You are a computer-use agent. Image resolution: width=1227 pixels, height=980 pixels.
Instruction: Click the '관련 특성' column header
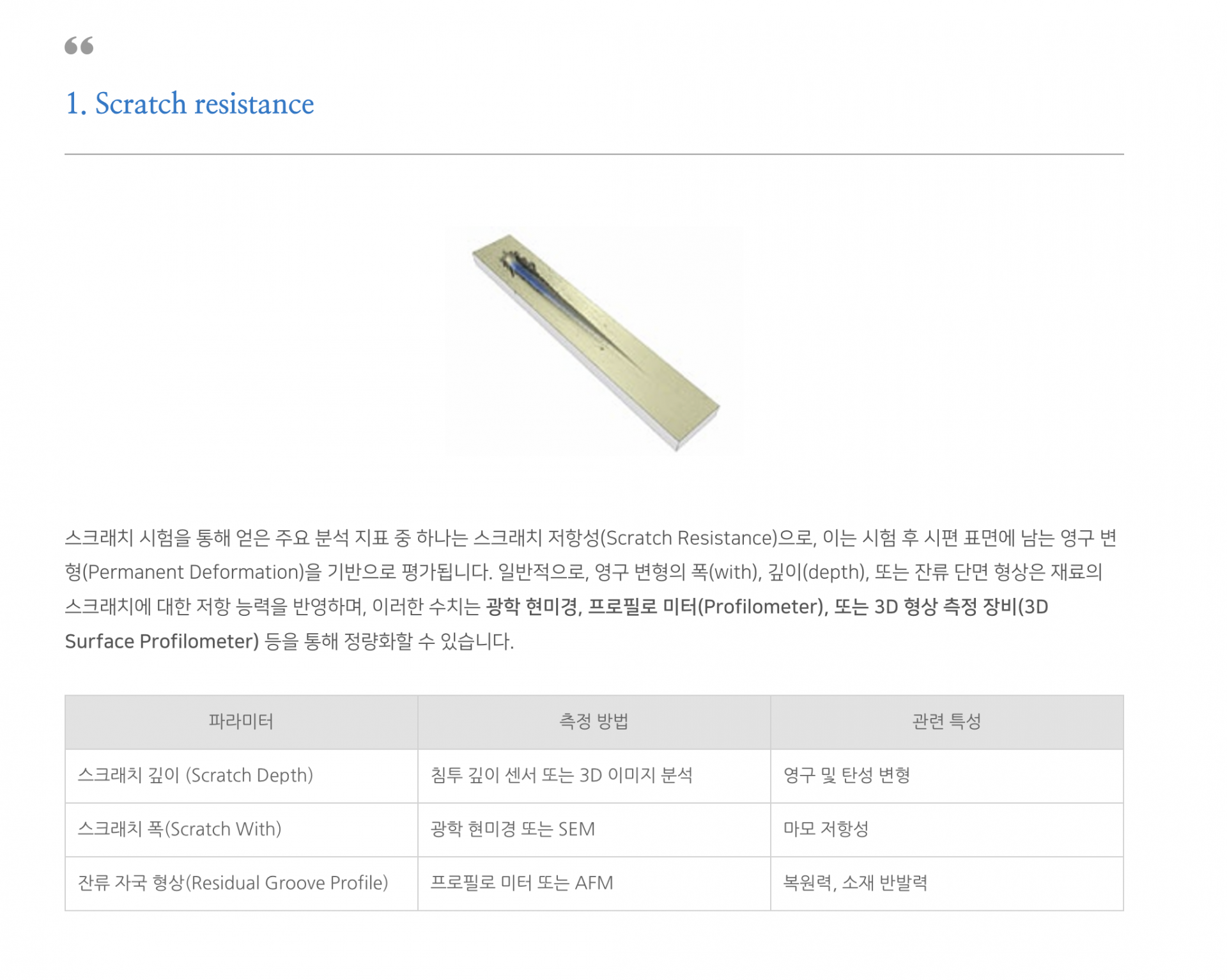tap(946, 722)
